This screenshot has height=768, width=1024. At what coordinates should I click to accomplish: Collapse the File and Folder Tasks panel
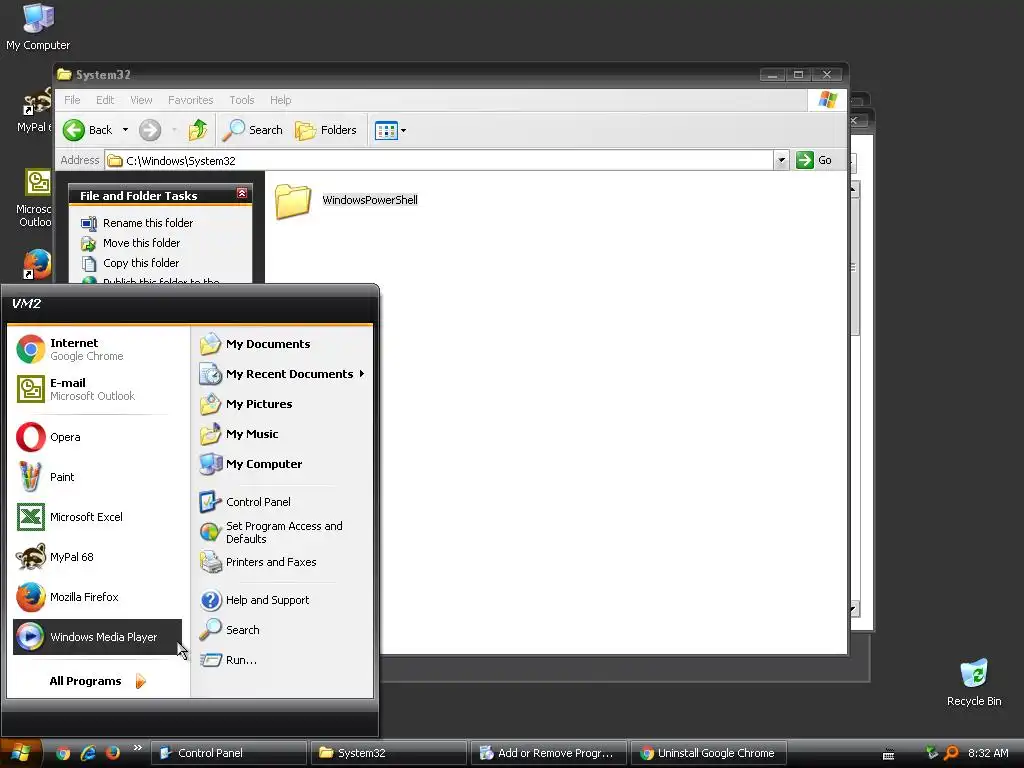pyautogui.click(x=242, y=193)
